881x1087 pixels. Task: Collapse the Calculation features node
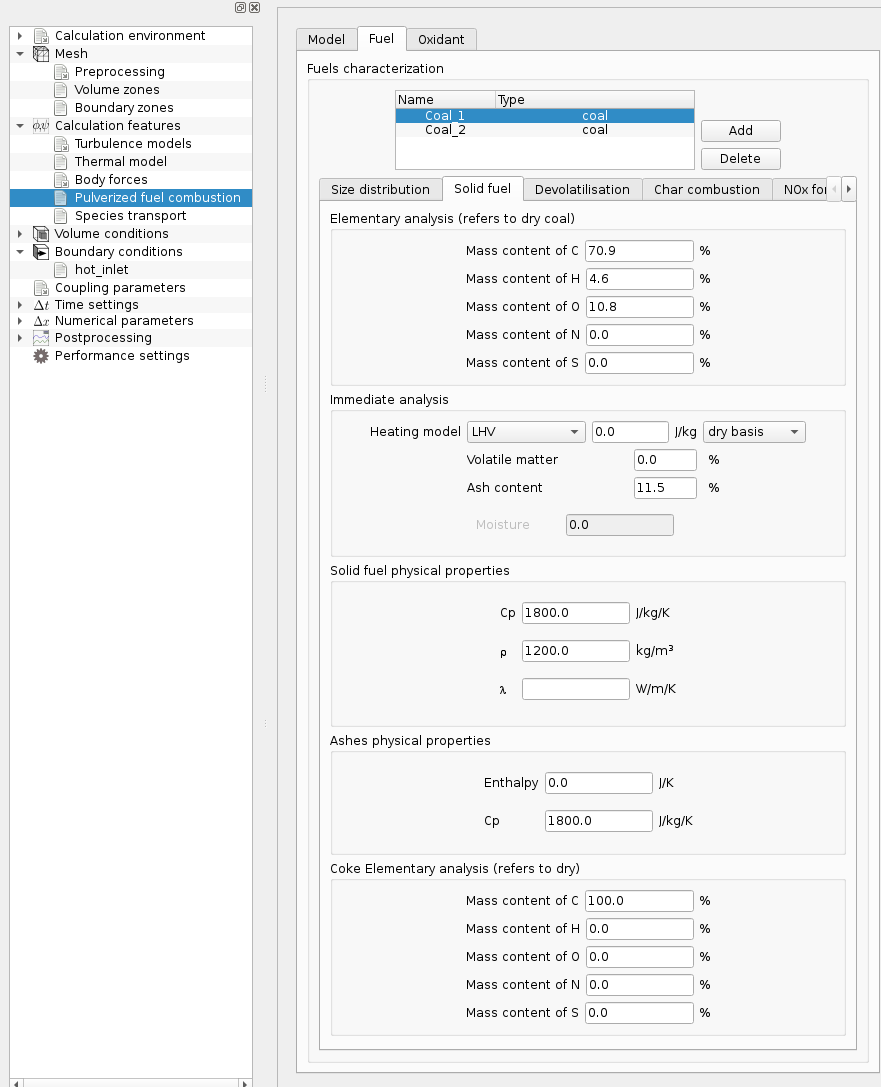(20, 125)
